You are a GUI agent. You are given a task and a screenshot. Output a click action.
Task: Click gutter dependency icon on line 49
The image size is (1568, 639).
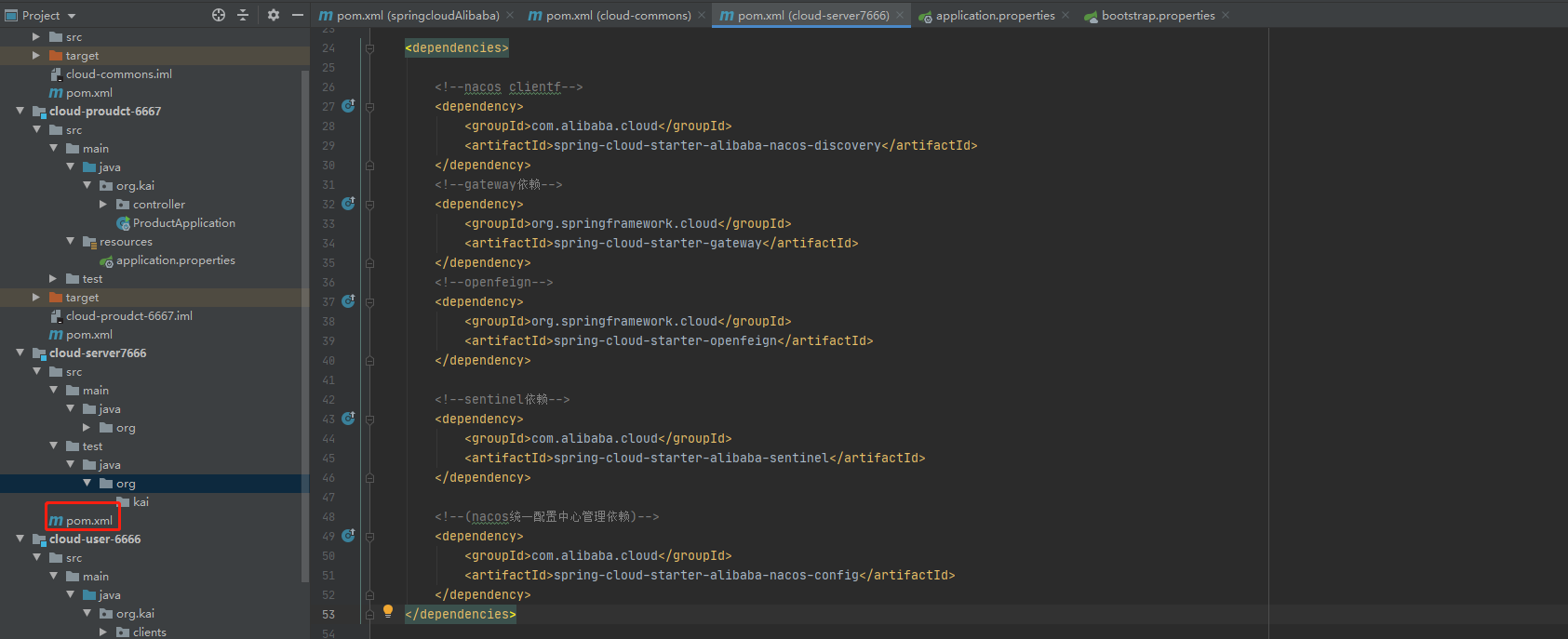[348, 536]
